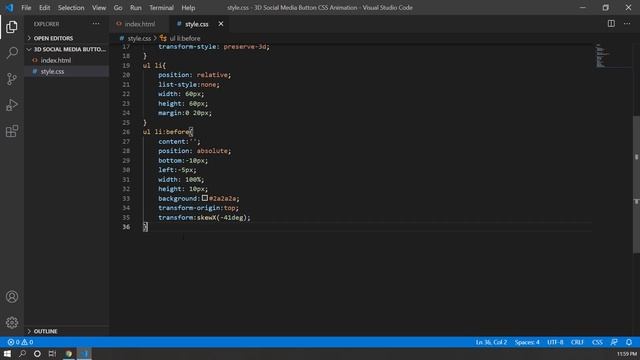640x360 pixels.
Task: Open Explorer views and more actions ellipsis
Action: pos(96,24)
